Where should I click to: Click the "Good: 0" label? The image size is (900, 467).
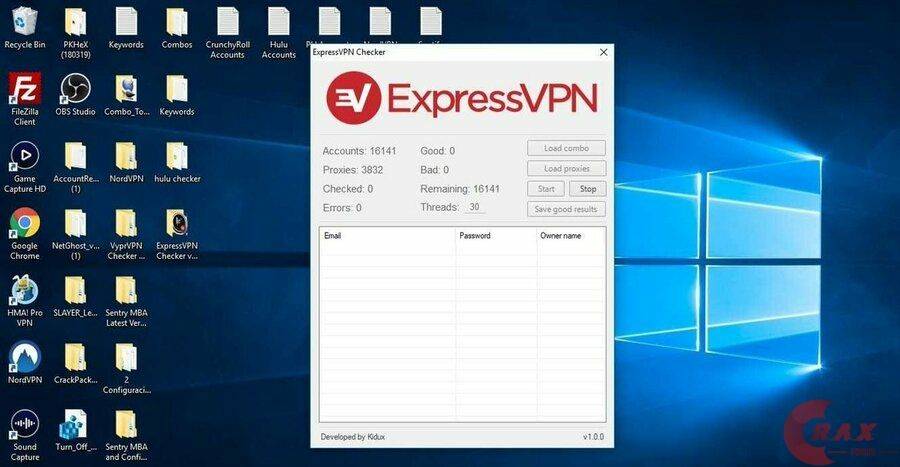coord(437,151)
